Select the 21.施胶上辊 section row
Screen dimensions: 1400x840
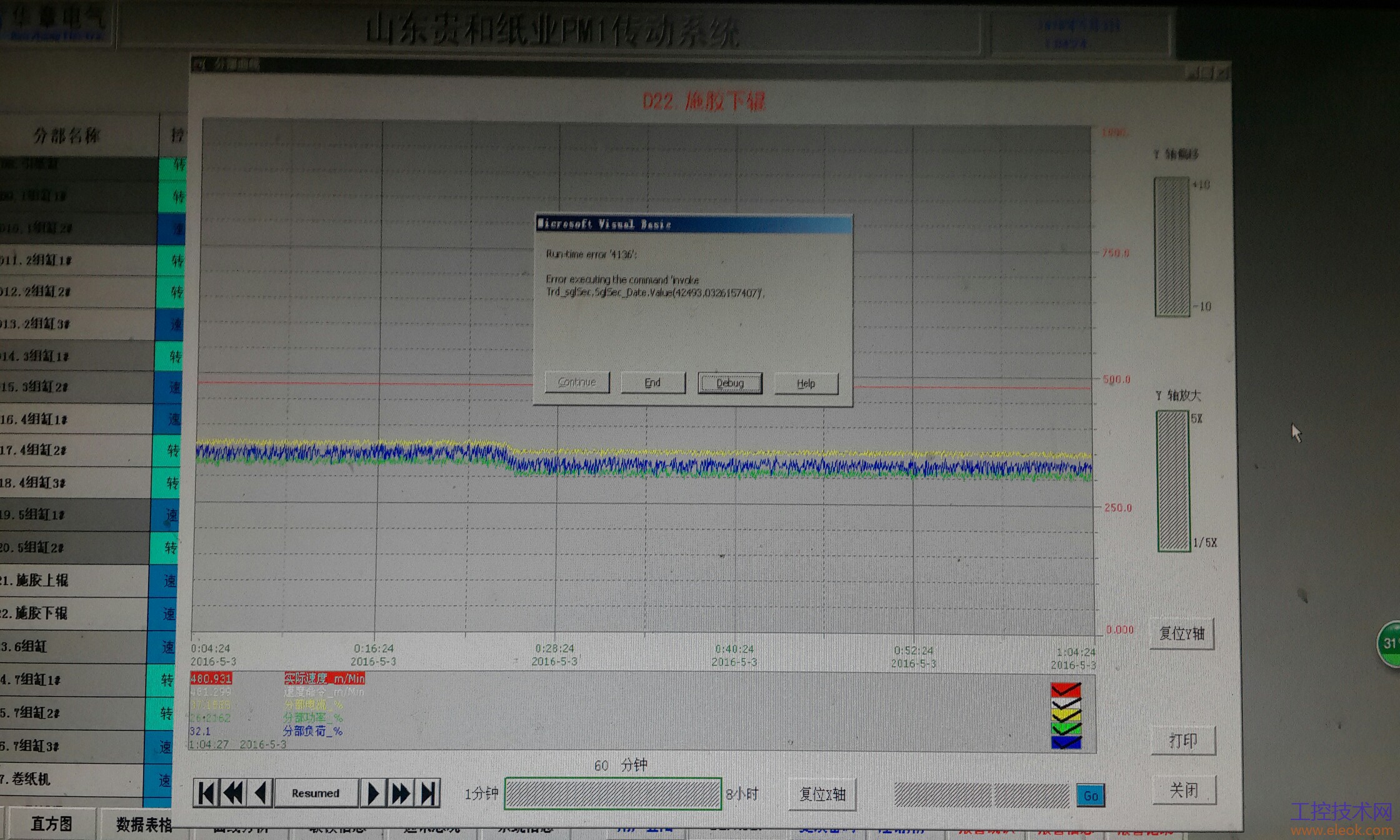click(74, 580)
